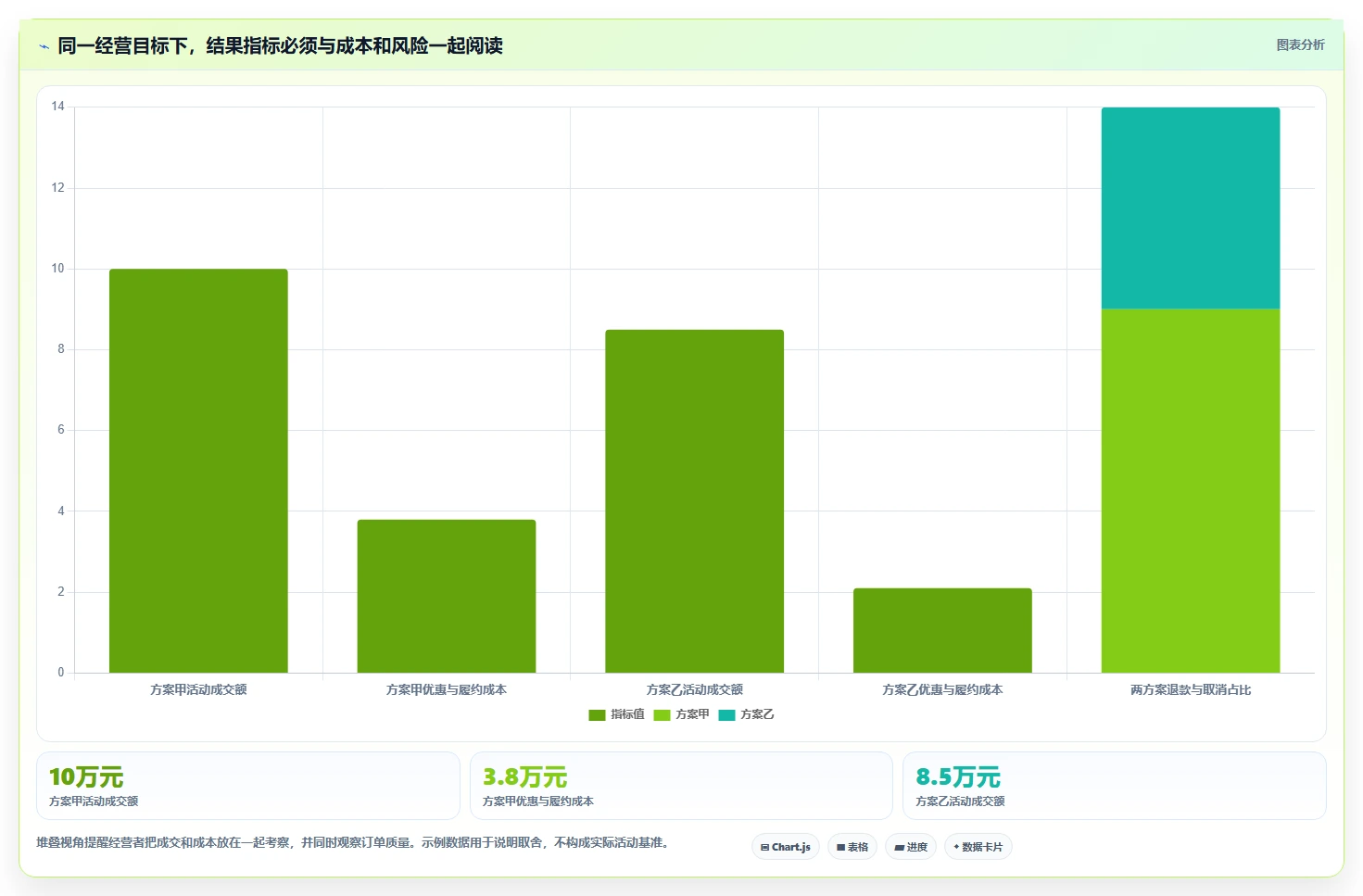Screen dimensions: 1363x896
Task: Click the 方案甲优惠与履约成本 bar
Action: tap(447, 596)
